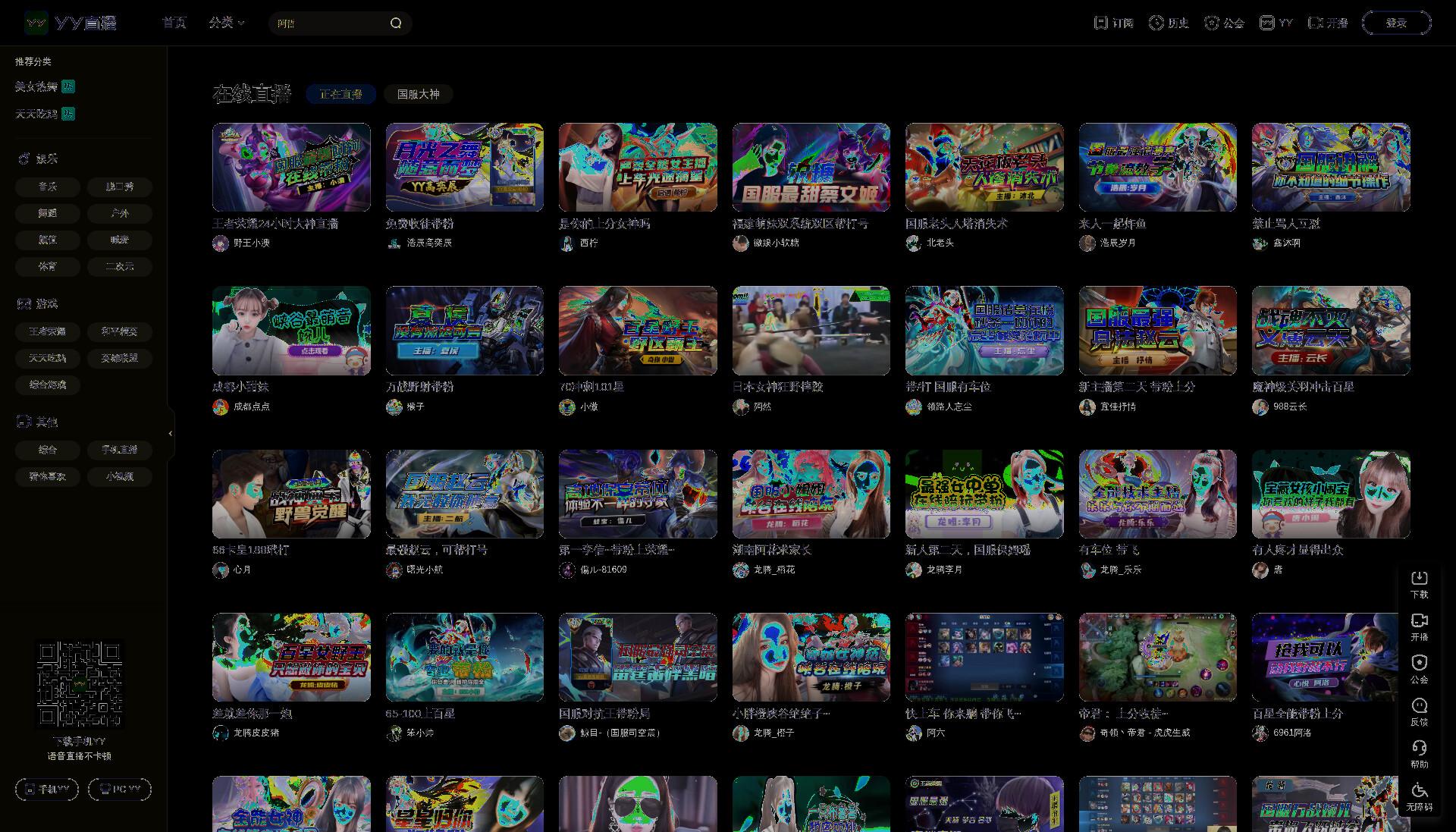Open the YY client icon in header
The image size is (1456, 832).
click(x=1267, y=23)
